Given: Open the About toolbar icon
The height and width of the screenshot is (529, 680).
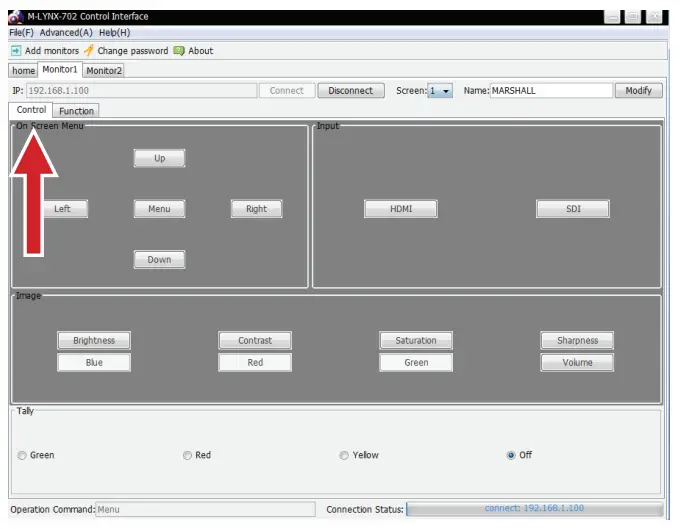Looking at the screenshot, I should [x=179, y=51].
